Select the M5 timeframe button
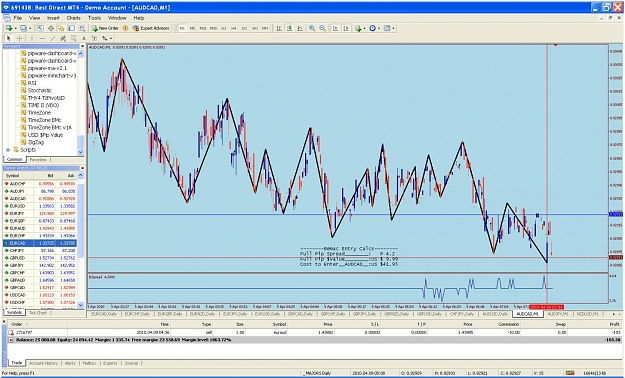The width and height of the screenshot is (625, 378). pyautogui.click(x=192, y=28)
